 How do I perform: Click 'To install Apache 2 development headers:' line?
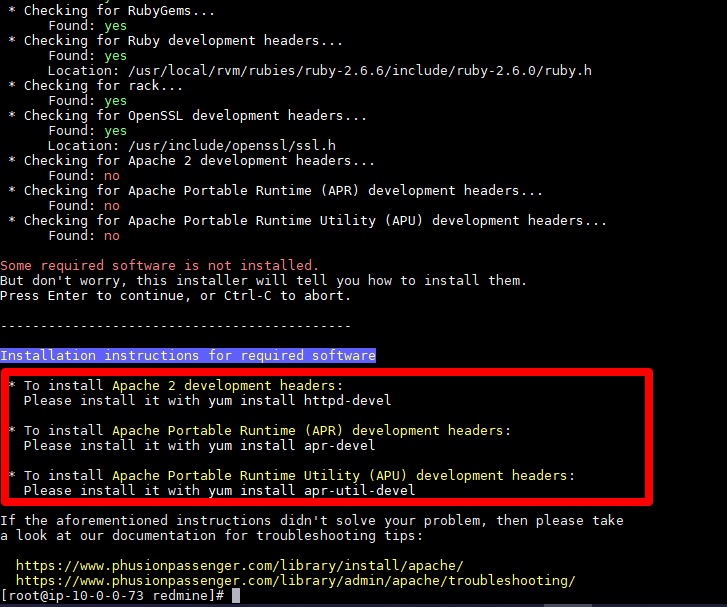click(176, 386)
